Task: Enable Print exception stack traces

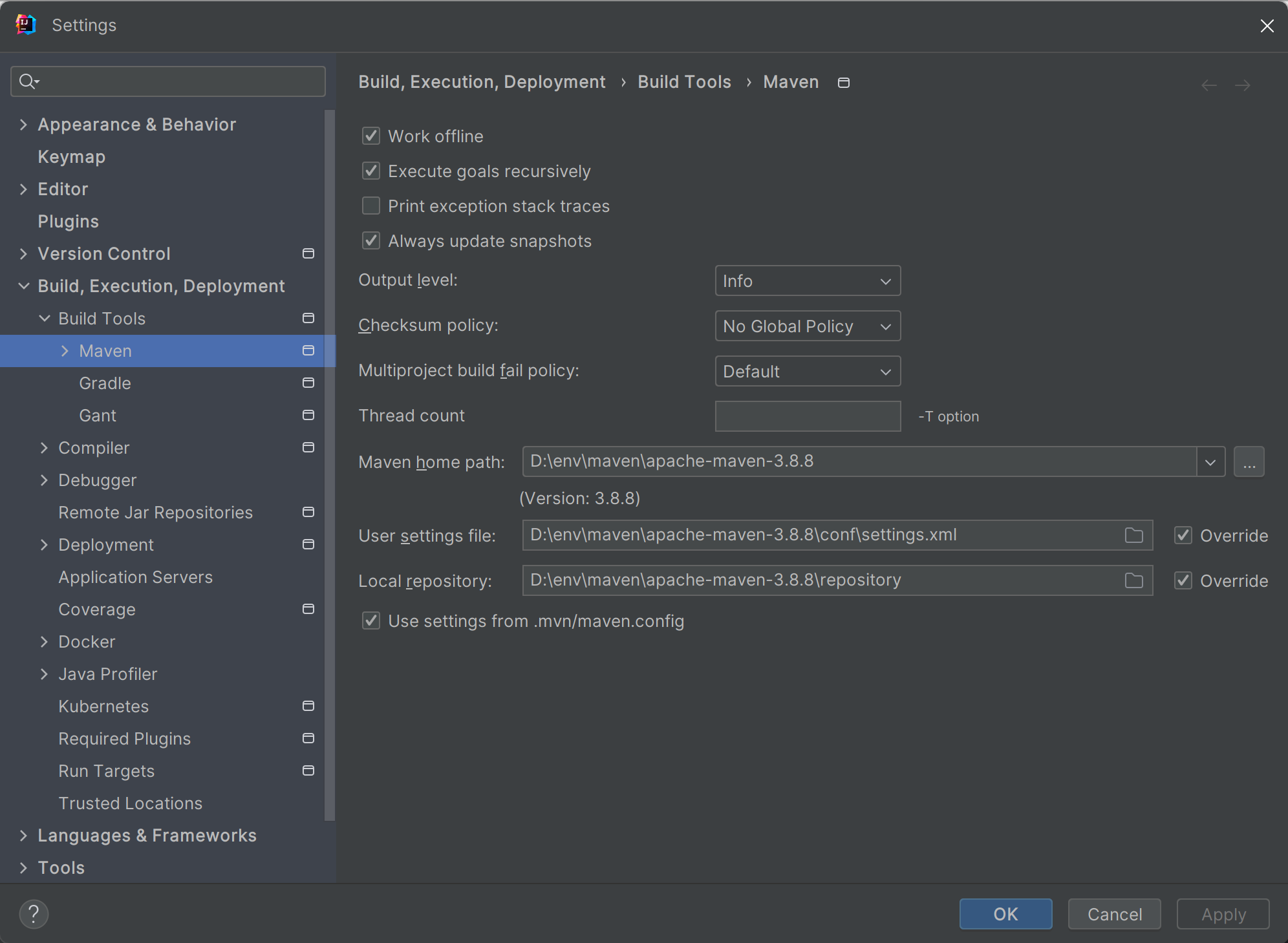Action: (x=371, y=206)
